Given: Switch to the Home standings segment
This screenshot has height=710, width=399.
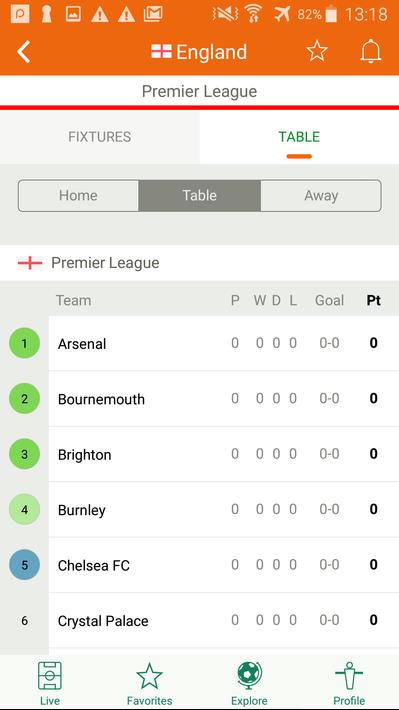Looking at the screenshot, I should [x=78, y=196].
